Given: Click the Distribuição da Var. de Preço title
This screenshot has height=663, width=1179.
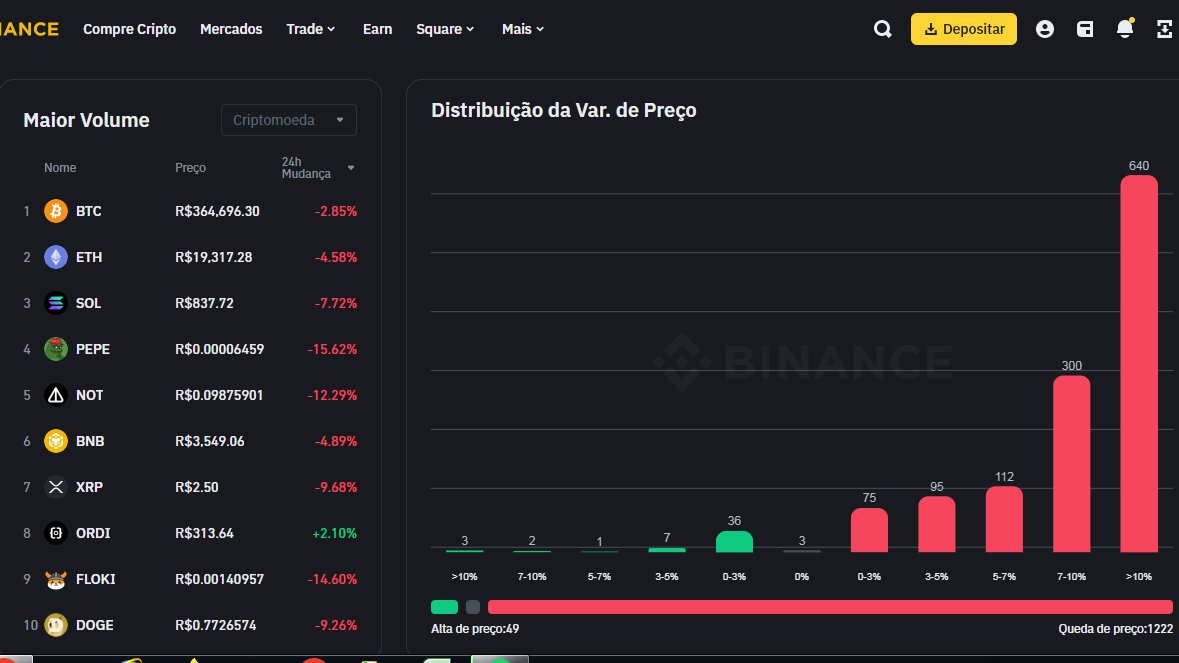Looking at the screenshot, I should pos(564,110).
